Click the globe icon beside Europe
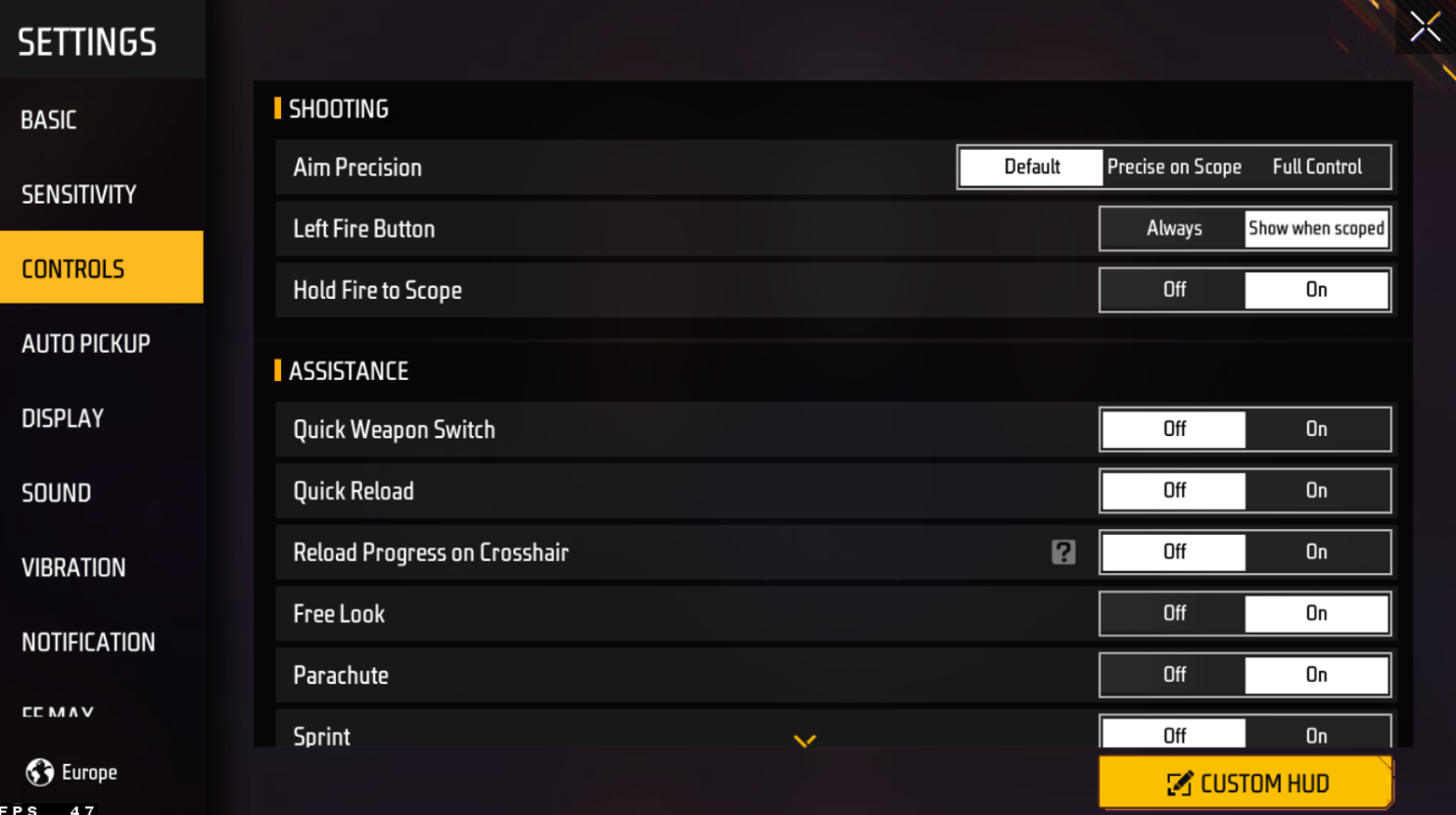Image resolution: width=1456 pixels, height=815 pixels. click(40, 772)
